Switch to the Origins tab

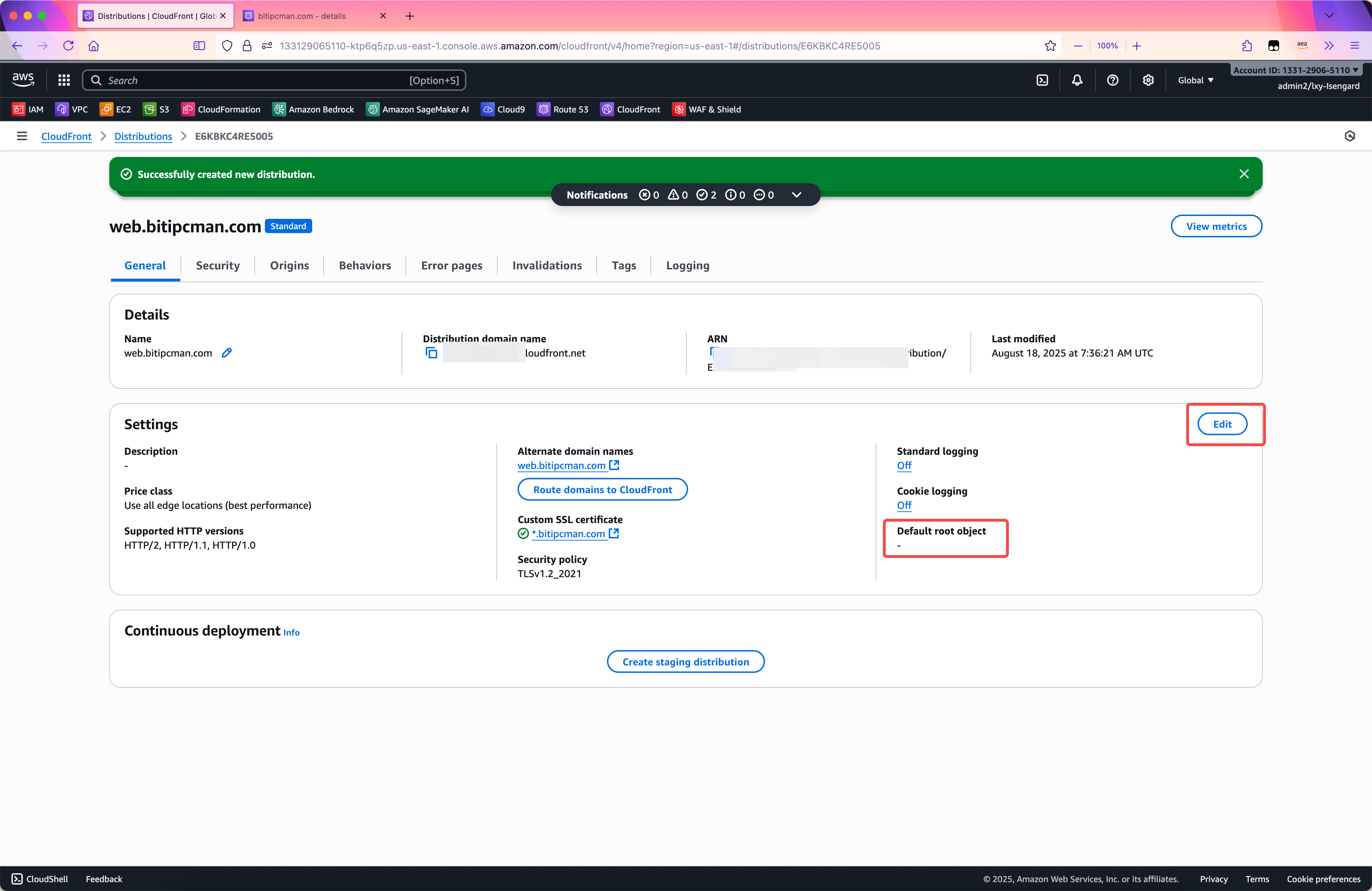(x=289, y=265)
